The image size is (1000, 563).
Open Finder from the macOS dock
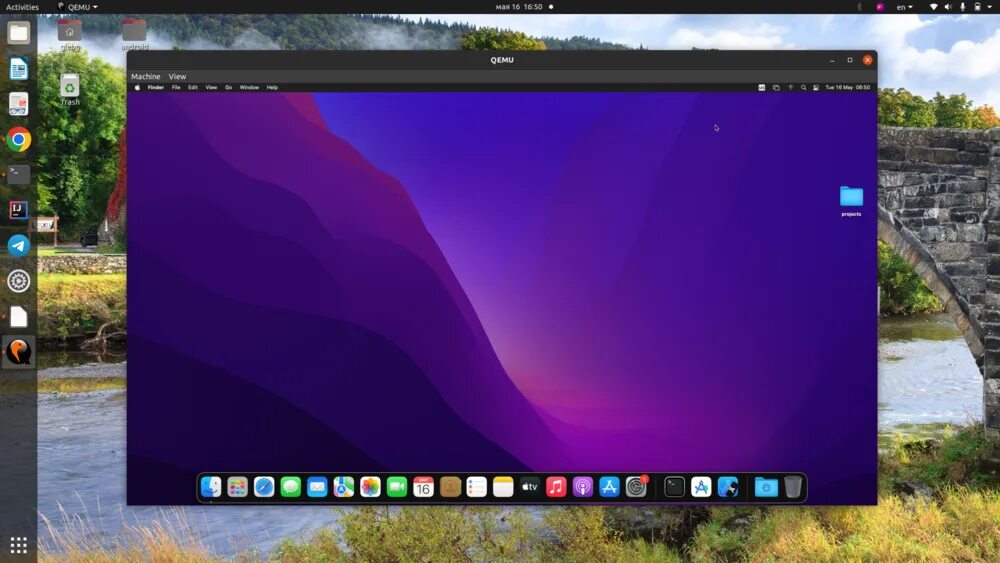coord(211,487)
